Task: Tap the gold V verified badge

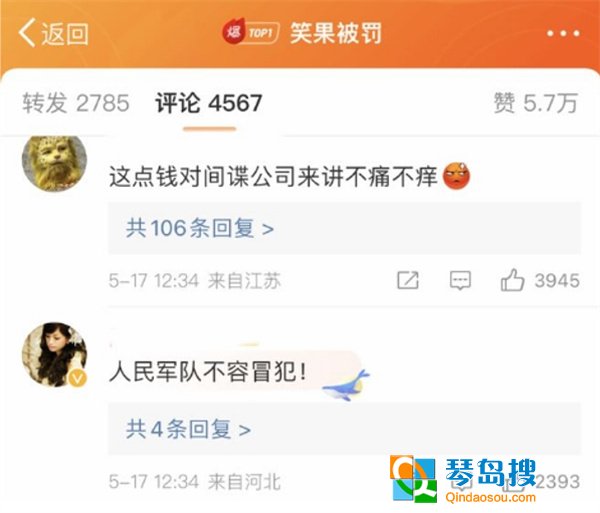Action: (78, 379)
